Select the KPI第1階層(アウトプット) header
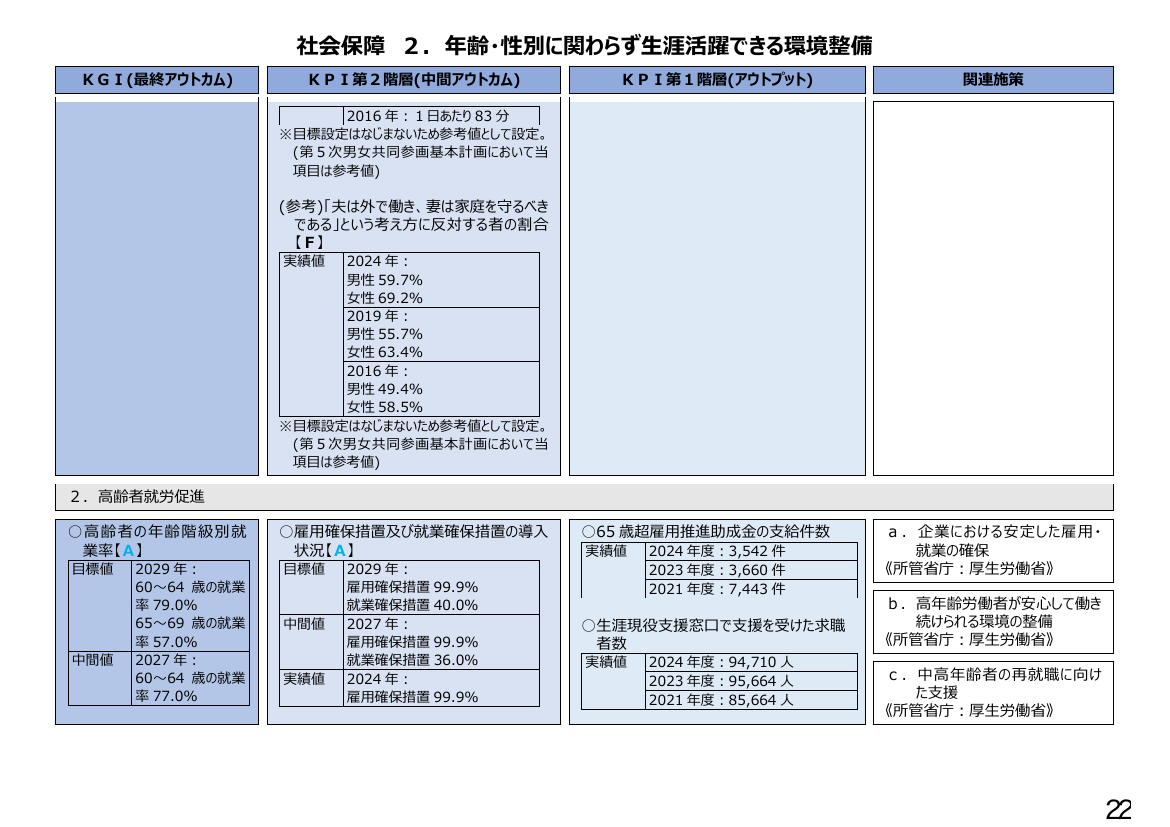 tap(717, 80)
